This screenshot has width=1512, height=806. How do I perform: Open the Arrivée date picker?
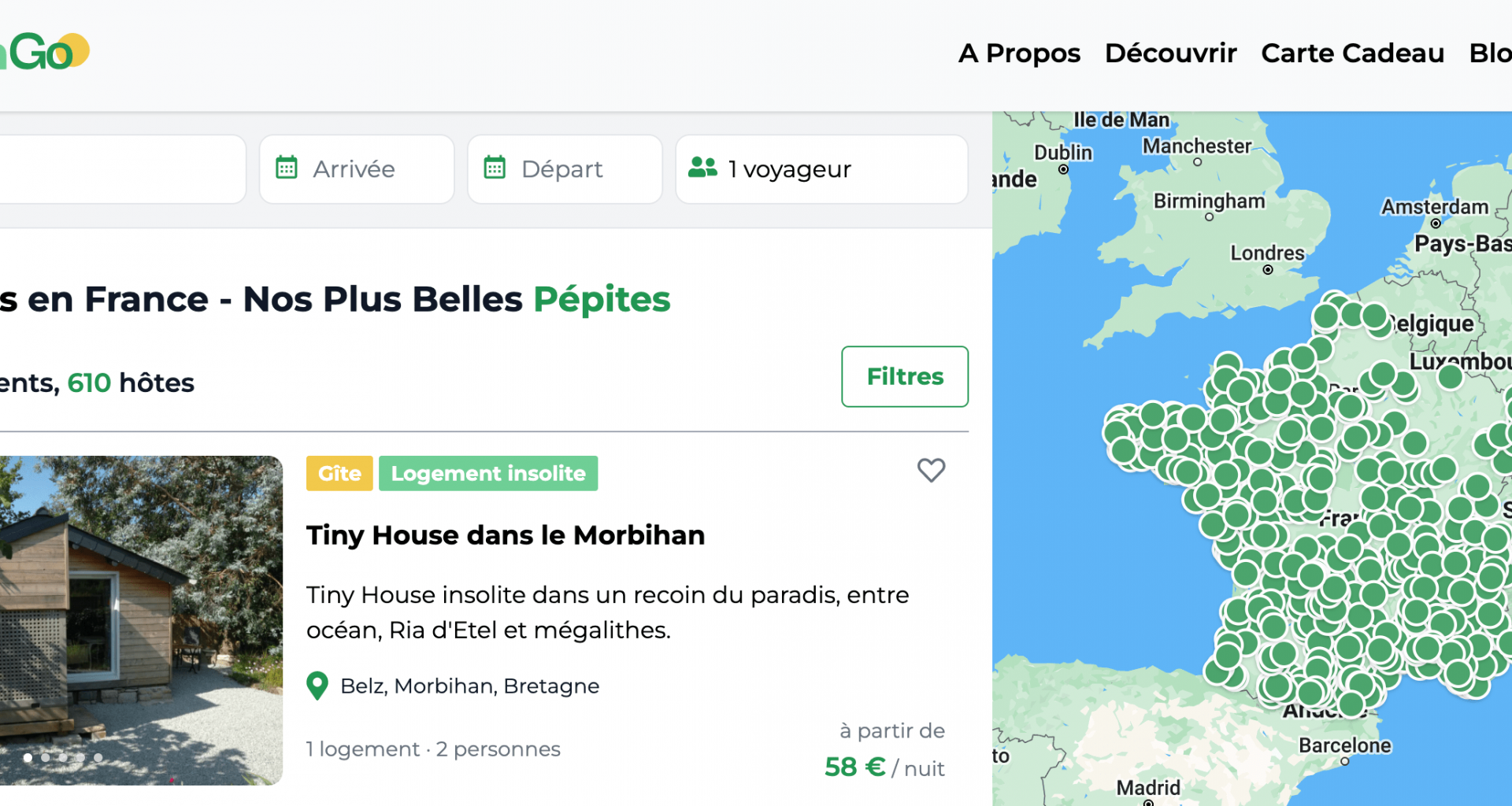coord(357,169)
